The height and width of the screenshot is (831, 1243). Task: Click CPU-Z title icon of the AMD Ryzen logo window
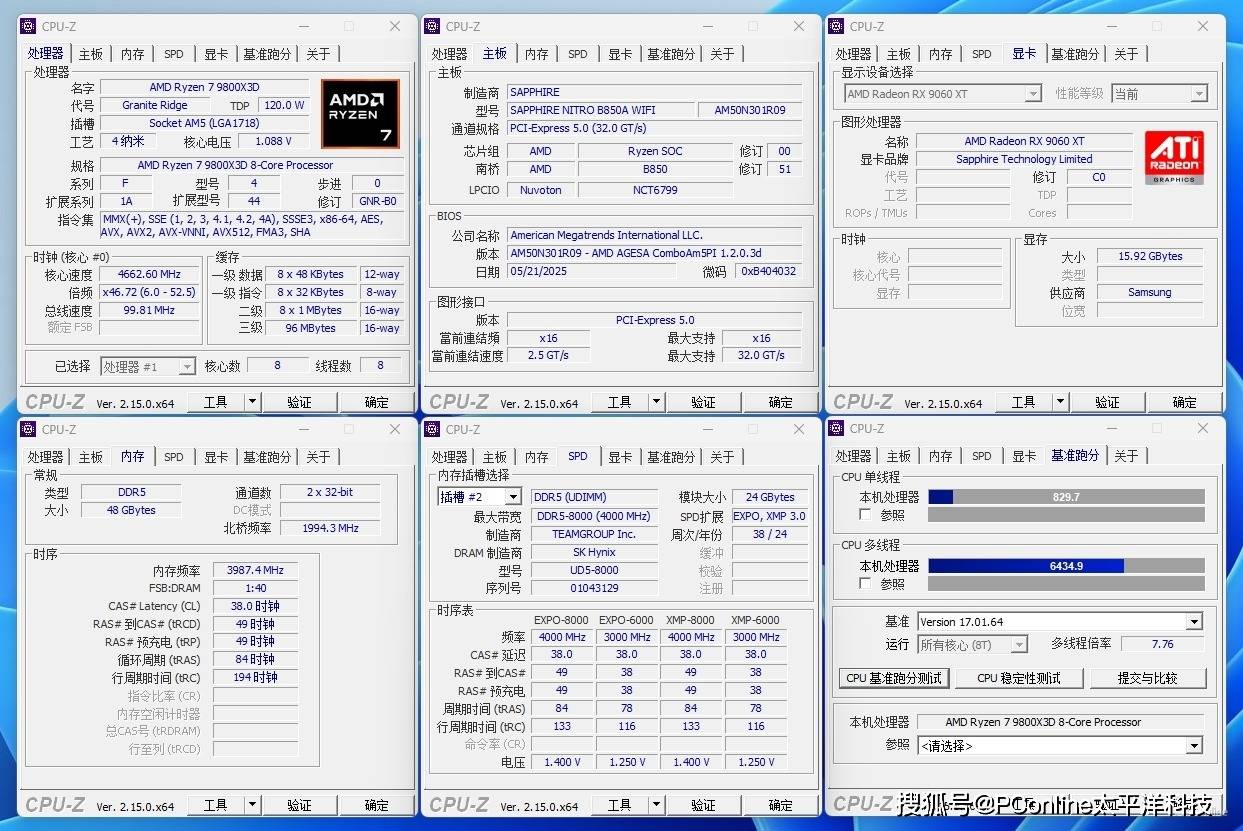27,26
